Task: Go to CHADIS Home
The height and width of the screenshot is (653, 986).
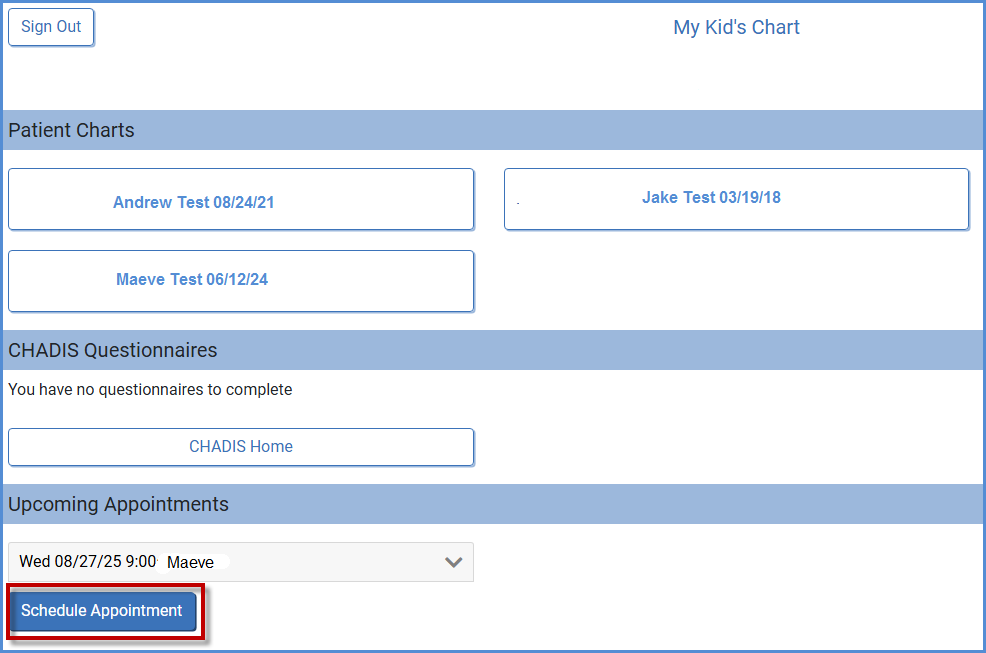Action: (241, 447)
